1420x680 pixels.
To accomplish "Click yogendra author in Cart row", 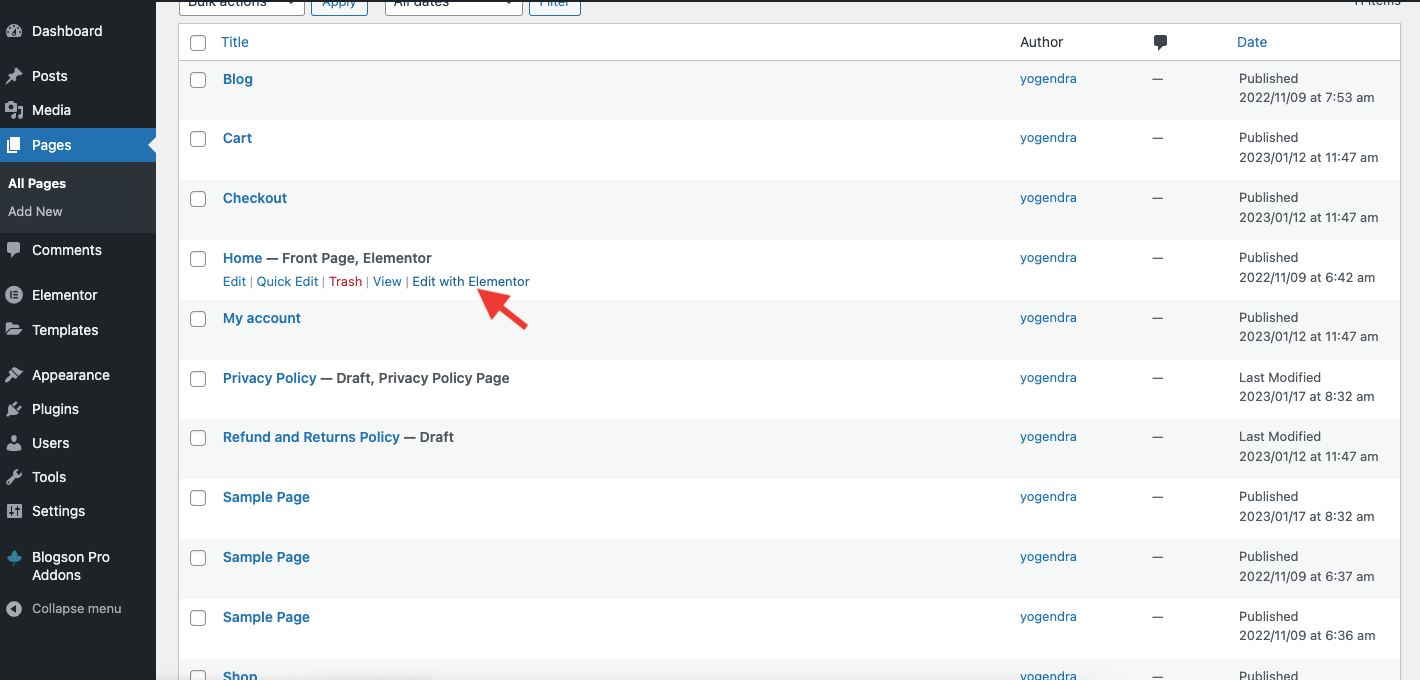I will 1048,138.
